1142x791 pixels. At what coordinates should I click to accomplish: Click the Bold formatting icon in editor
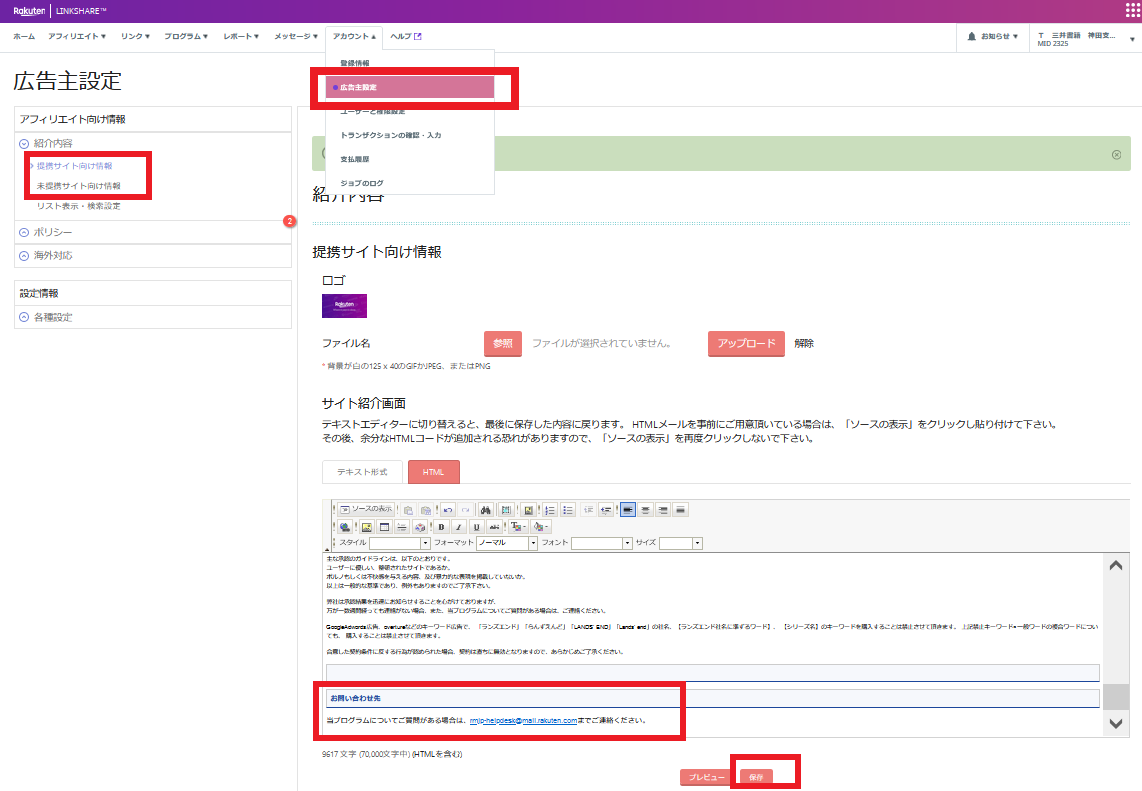click(x=441, y=527)
